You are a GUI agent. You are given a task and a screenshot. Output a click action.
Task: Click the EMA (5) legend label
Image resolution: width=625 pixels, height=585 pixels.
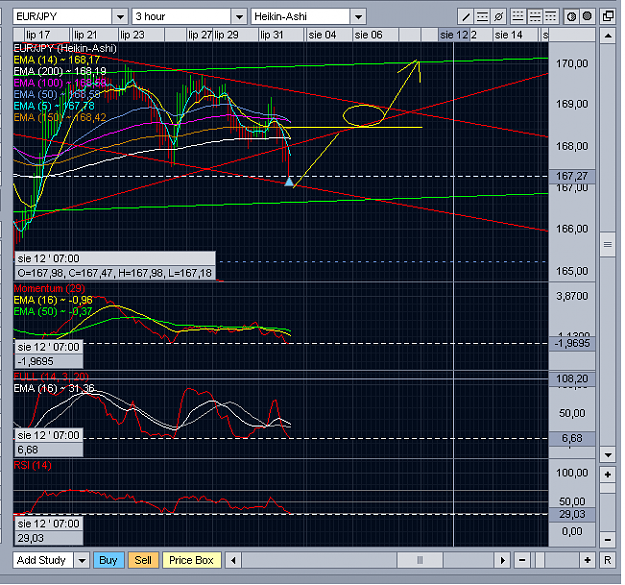[54, 106]
